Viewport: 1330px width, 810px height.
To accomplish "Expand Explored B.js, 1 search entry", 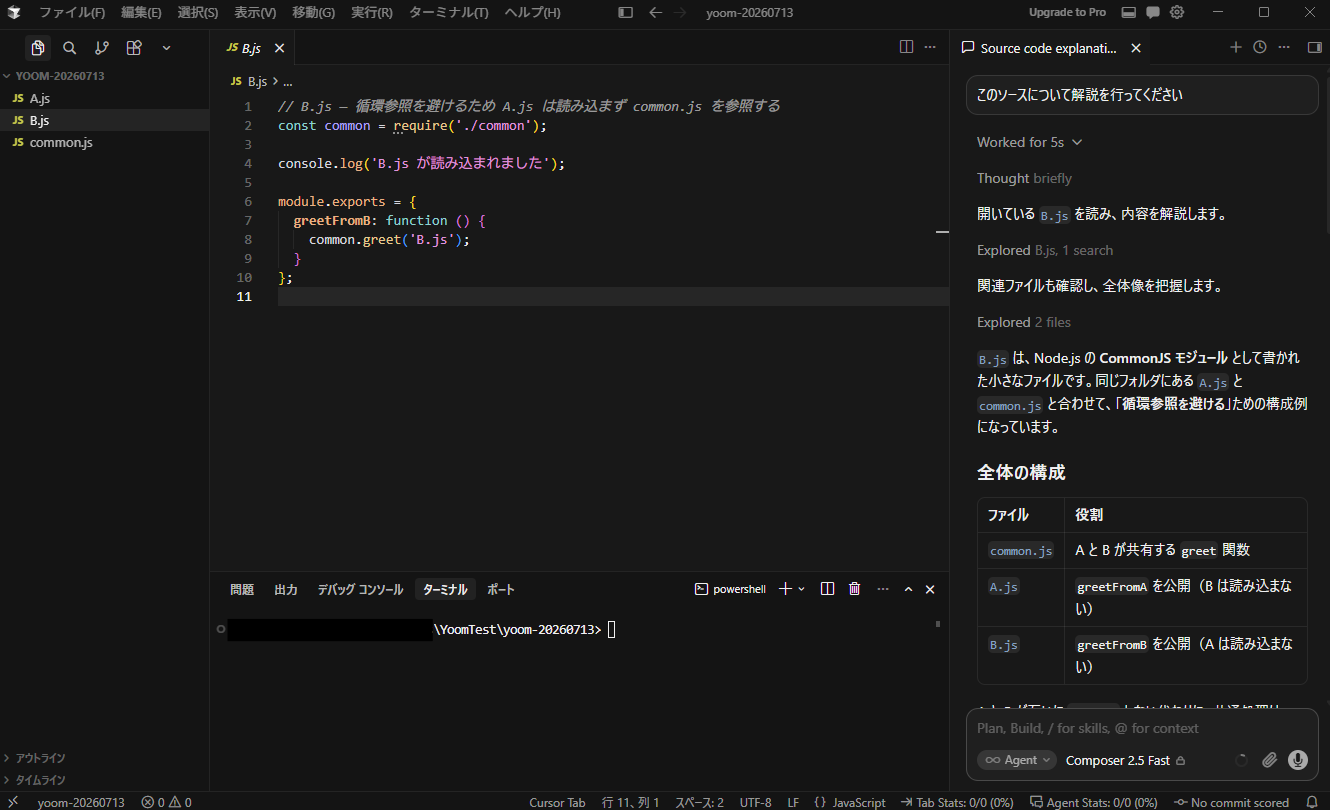I will coord(1045,250).
